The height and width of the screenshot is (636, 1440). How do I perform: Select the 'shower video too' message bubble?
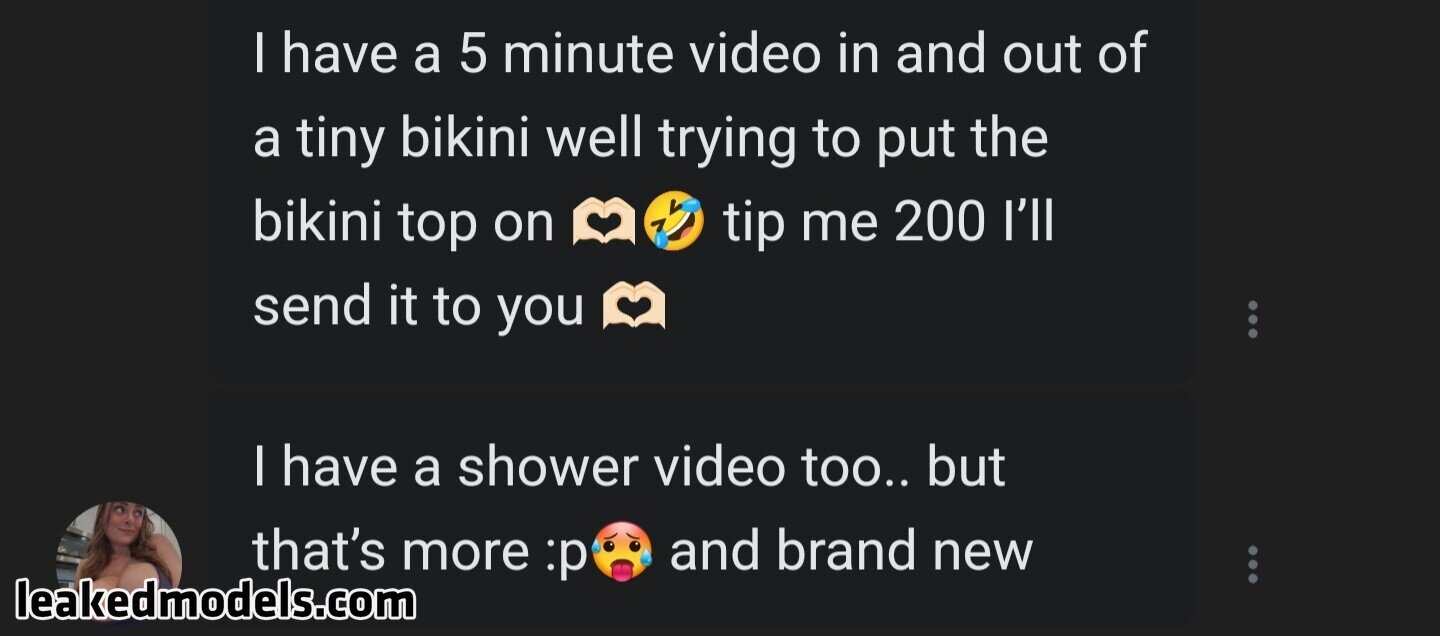702,512
